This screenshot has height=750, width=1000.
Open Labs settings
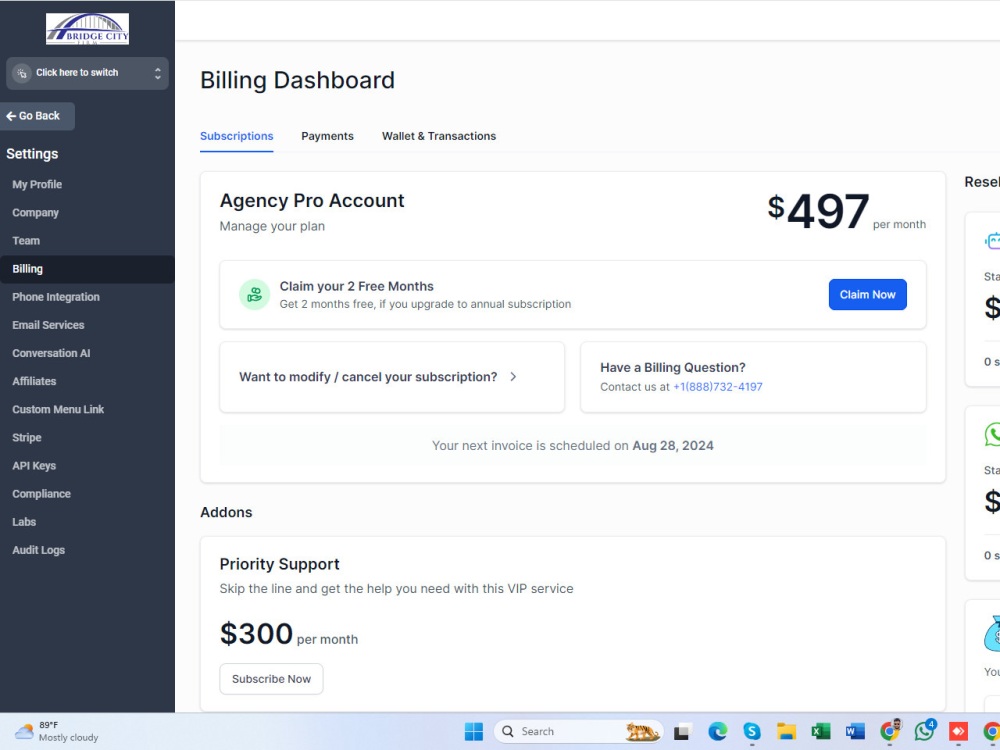click(x=24, y=522)
